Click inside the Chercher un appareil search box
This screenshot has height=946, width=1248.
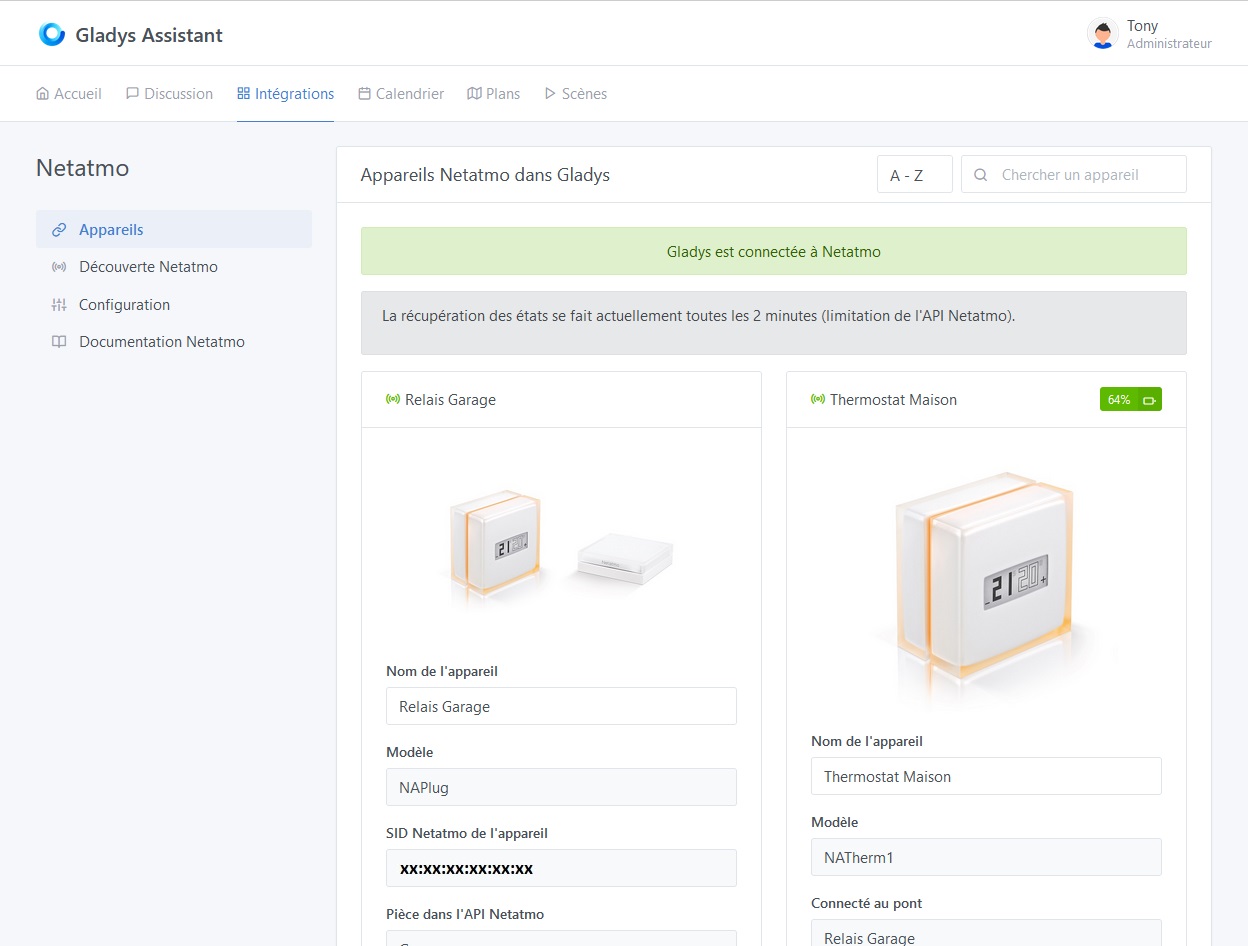click(x=1070, y=174)
